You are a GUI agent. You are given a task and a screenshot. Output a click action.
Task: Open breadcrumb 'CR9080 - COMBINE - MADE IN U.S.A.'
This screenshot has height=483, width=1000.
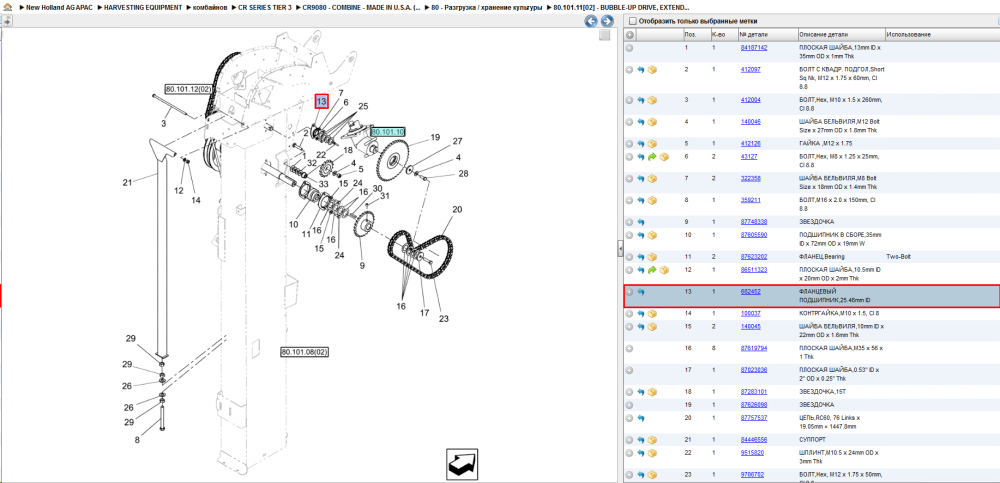tap(362, 7)
